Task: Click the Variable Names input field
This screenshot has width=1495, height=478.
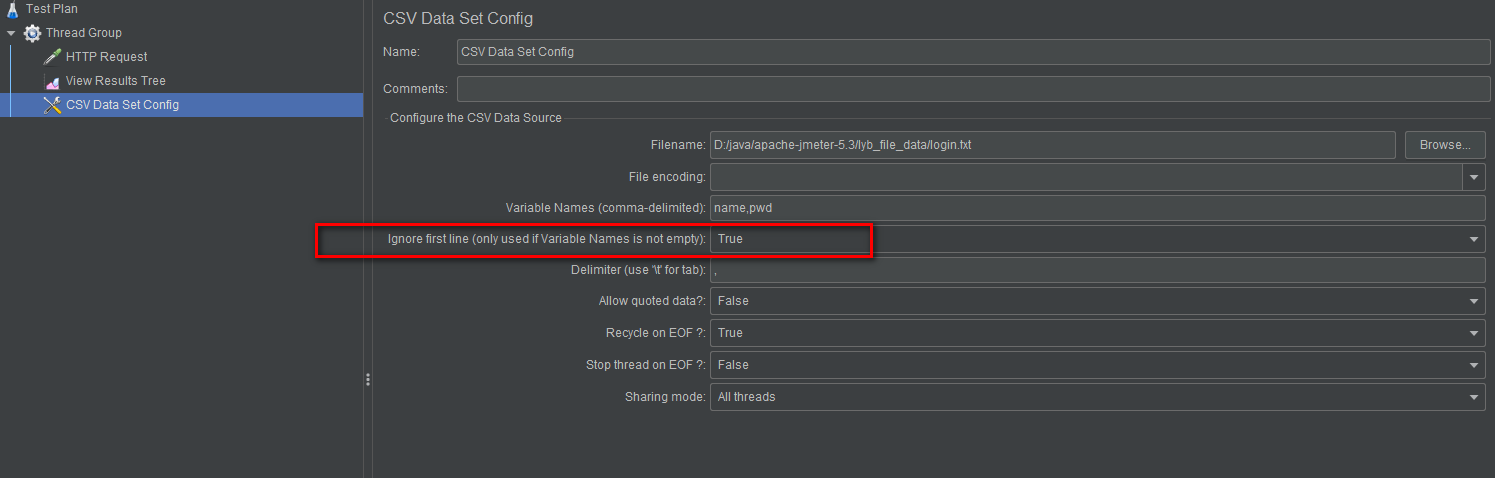Action: (x=1096, y=208)
